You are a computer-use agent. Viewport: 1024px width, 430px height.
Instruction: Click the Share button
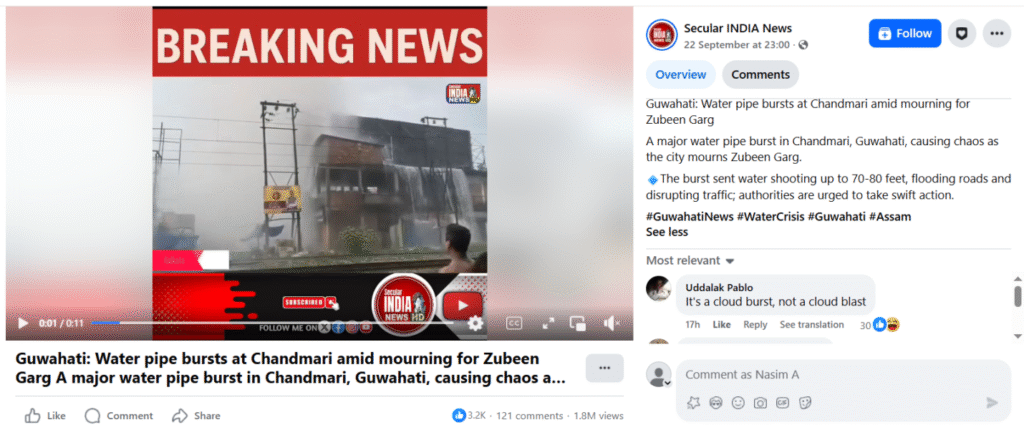196,416
